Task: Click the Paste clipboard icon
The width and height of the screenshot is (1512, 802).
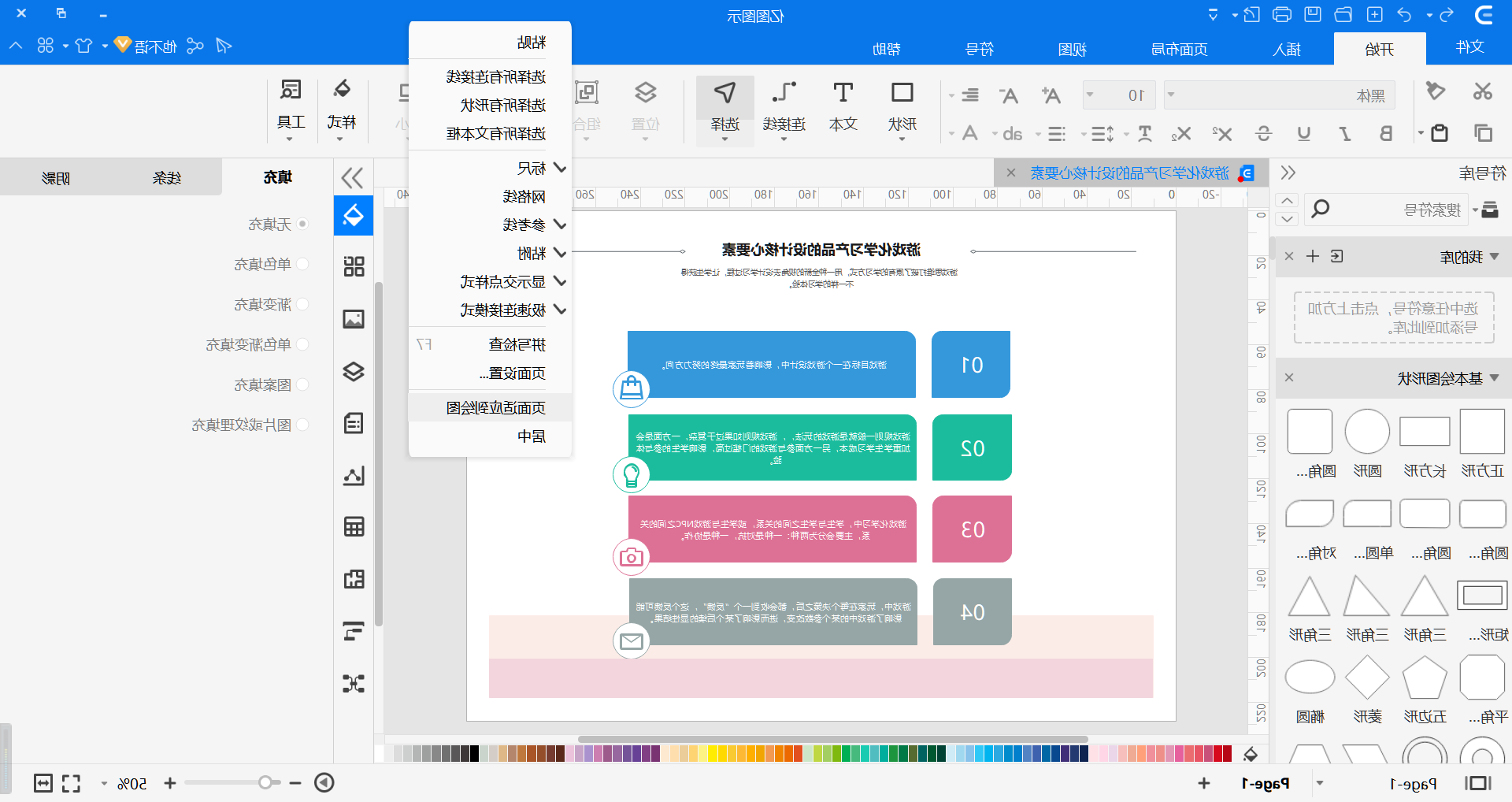Action: [1440, 133]
